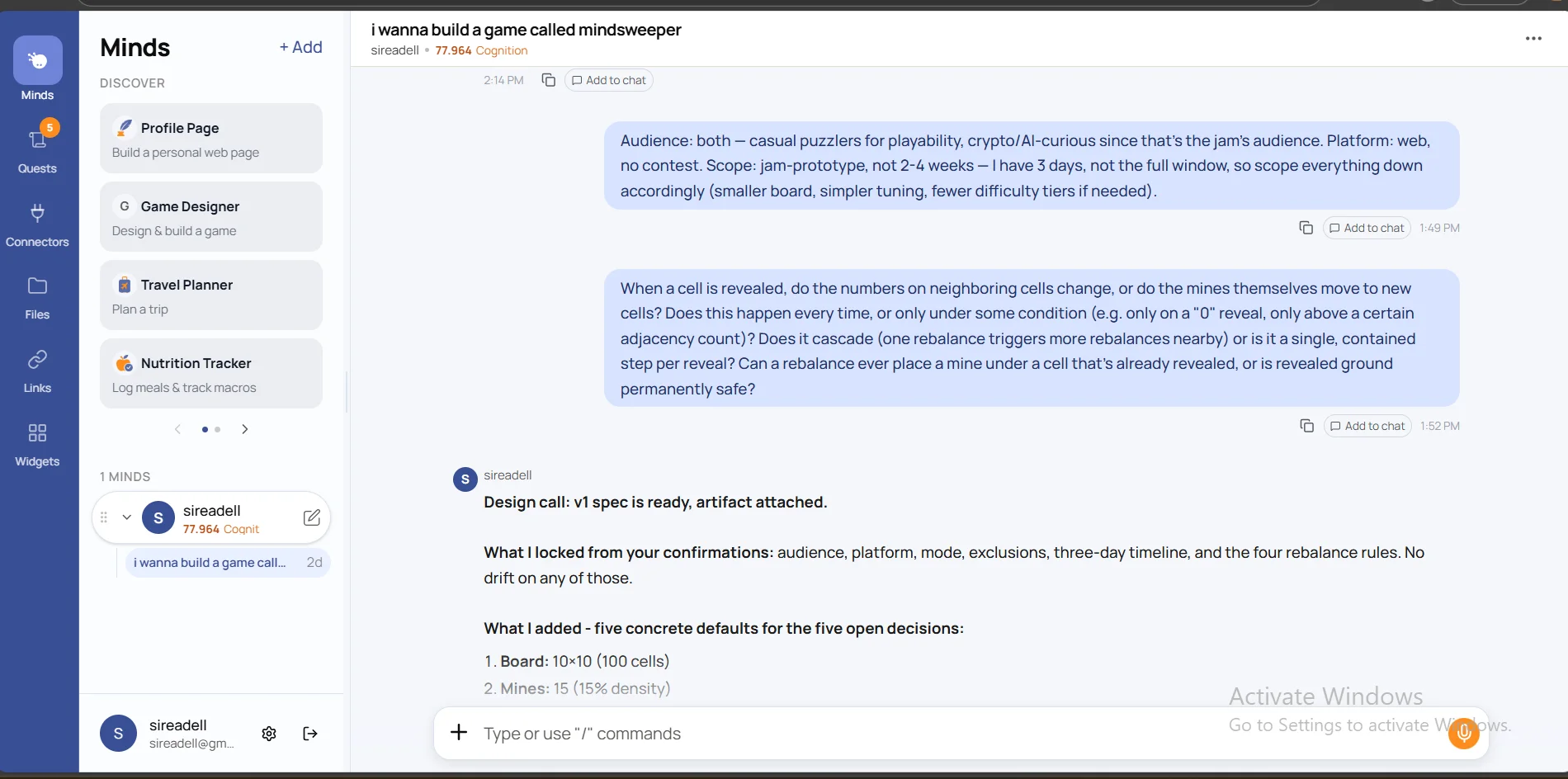Select the second discover pagination dot
The image size is (1568, 779).
[218, 429]
